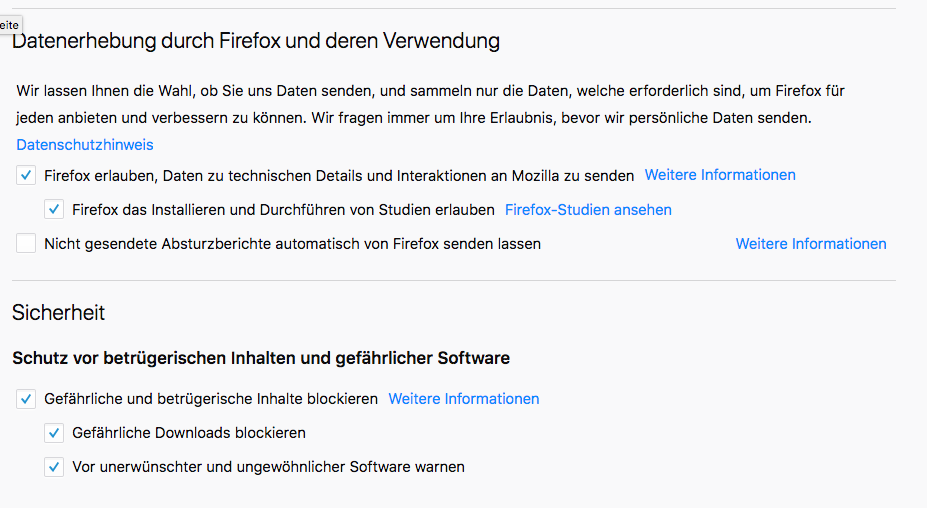Image resolution: width=927 pixels, height=508 pixels.
Task: Click the Schutz vor betrügerischen Inhalten subheading
Action: pyautogui.click(x=261, y=358)
